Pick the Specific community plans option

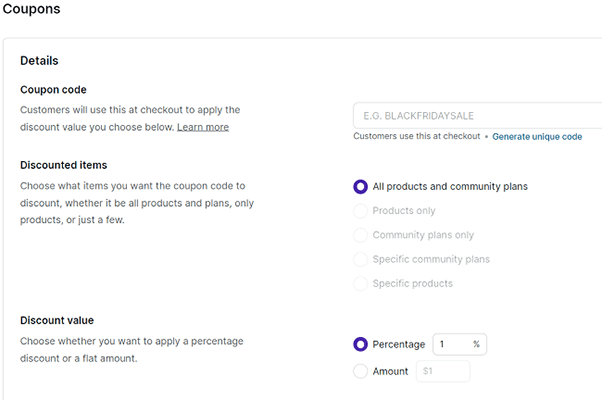[x=361, y=259]
